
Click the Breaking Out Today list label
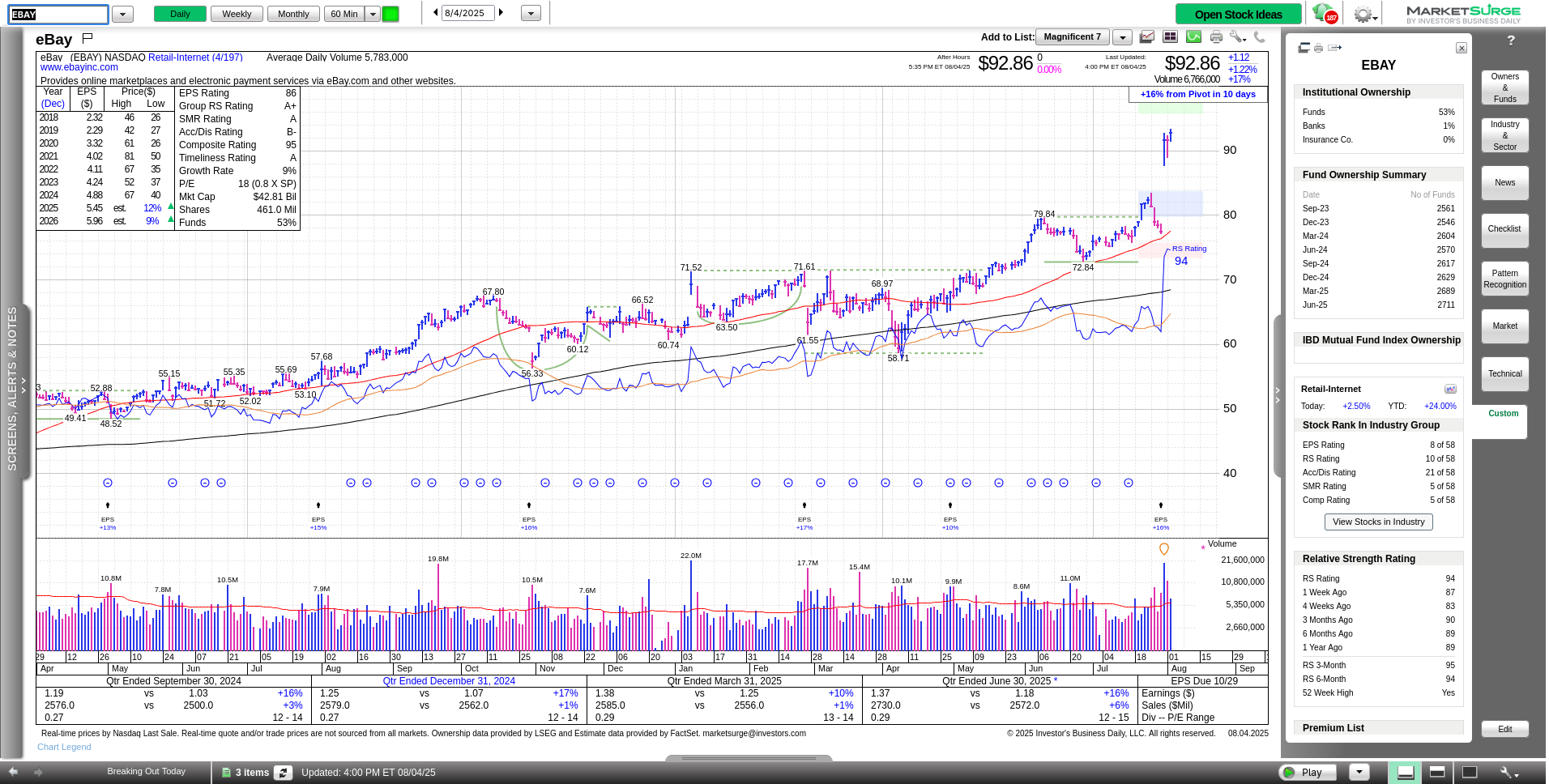point(147,771)
